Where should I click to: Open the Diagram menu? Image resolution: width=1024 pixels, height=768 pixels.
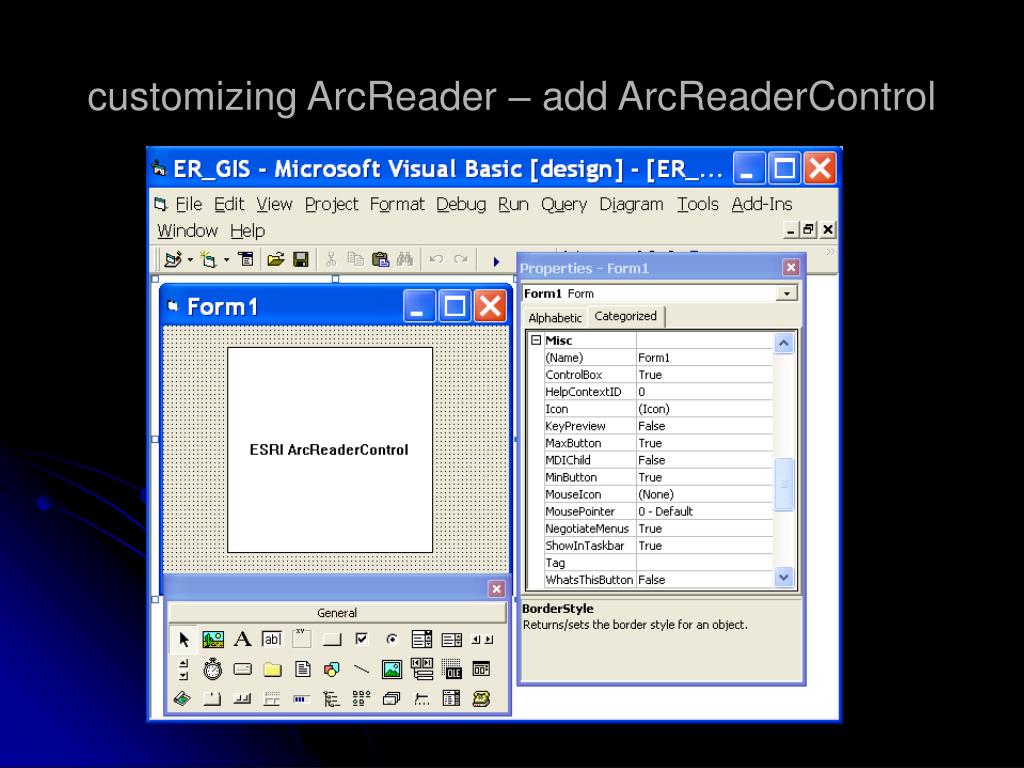(x=631, y=204)
